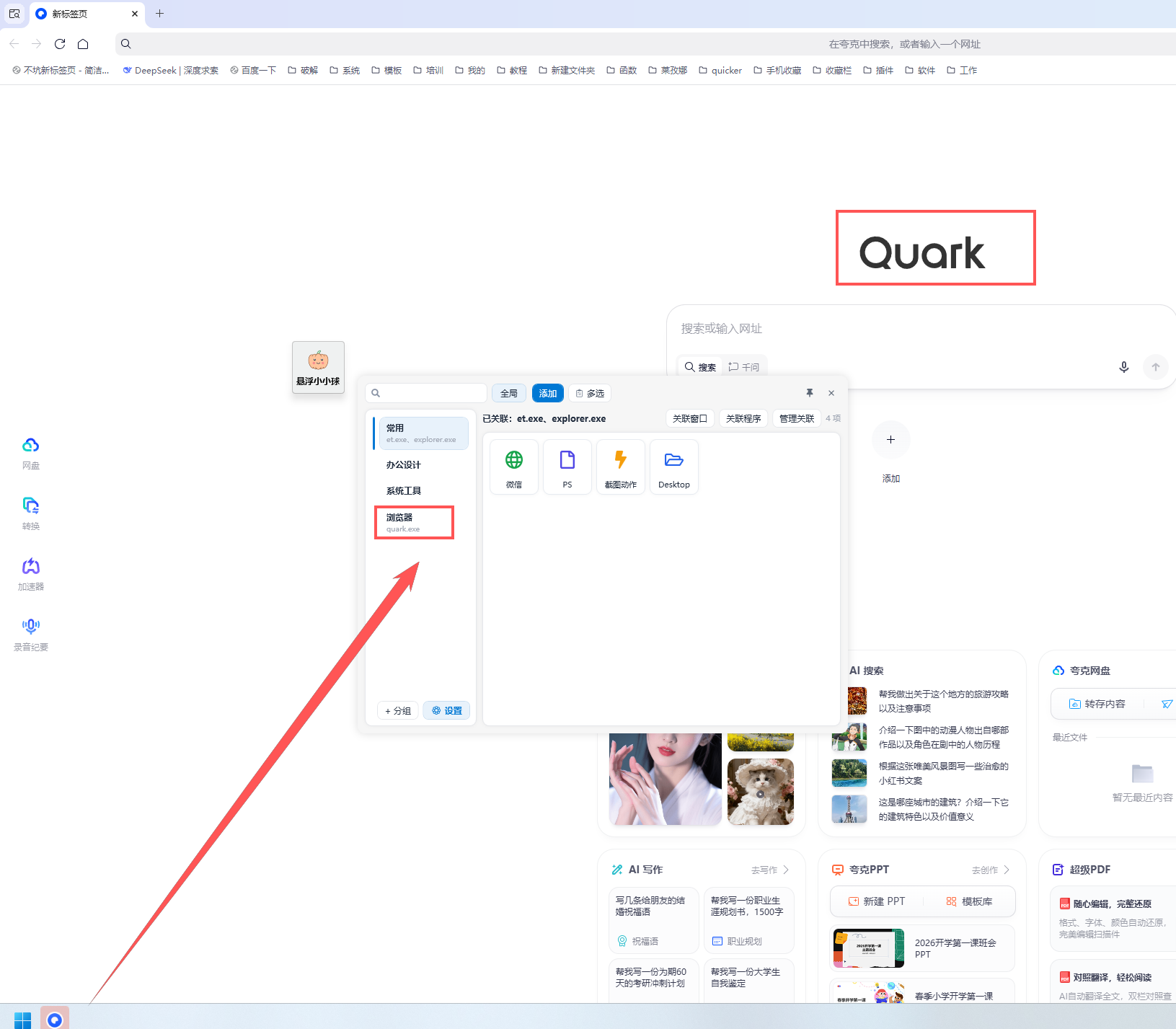Open the 收藏栏 bookmarks folder
The height and width of the screenshot is (1029, 1176).
click(832, 70)
